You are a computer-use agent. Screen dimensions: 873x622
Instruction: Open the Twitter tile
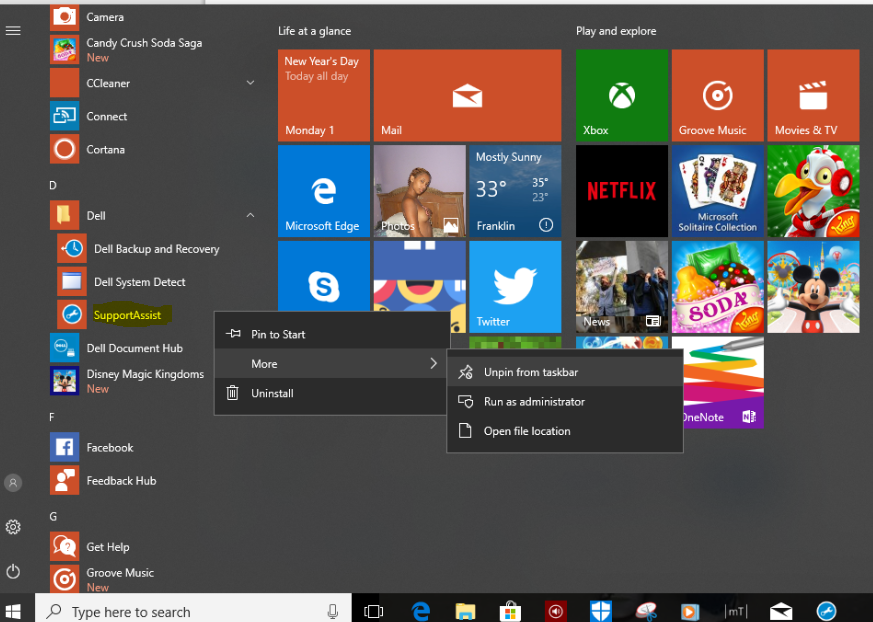tap(515, 287)
